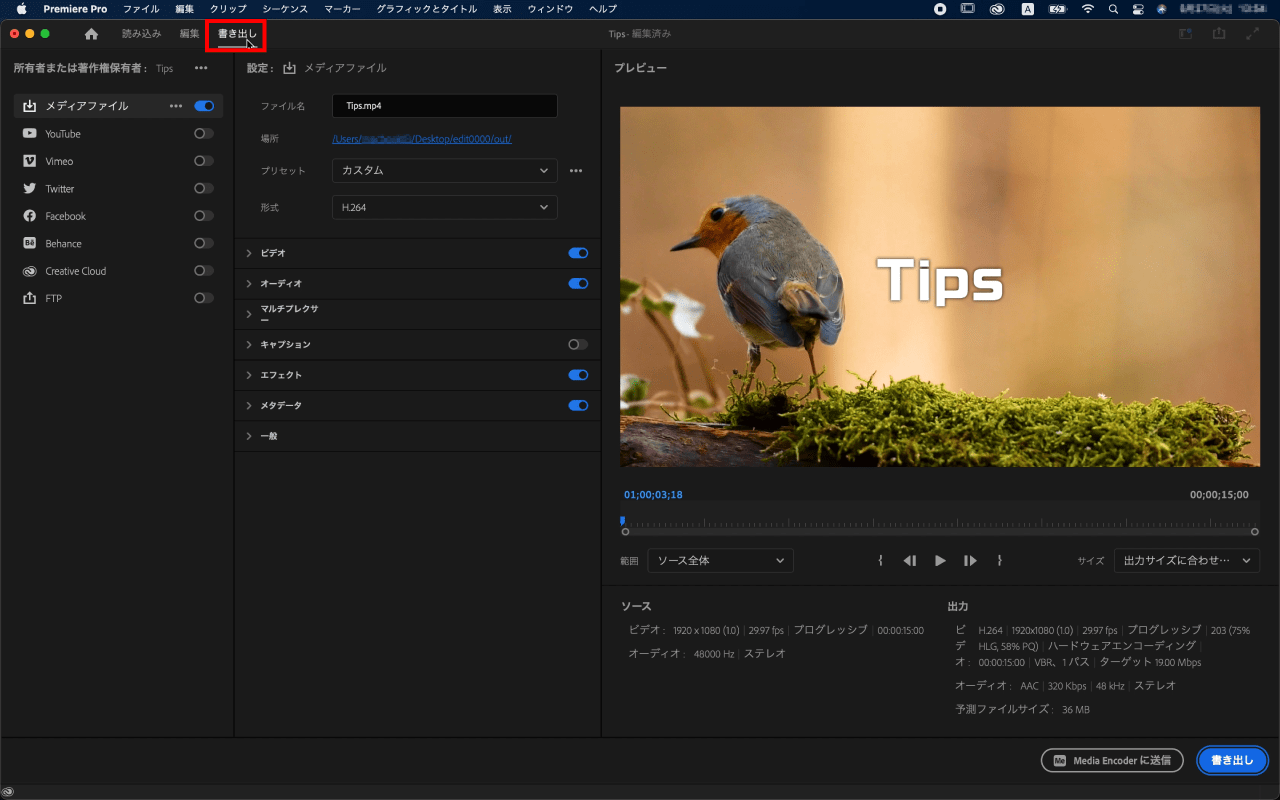Open Creative Cloud status icon at bottom left

[8, 792]
